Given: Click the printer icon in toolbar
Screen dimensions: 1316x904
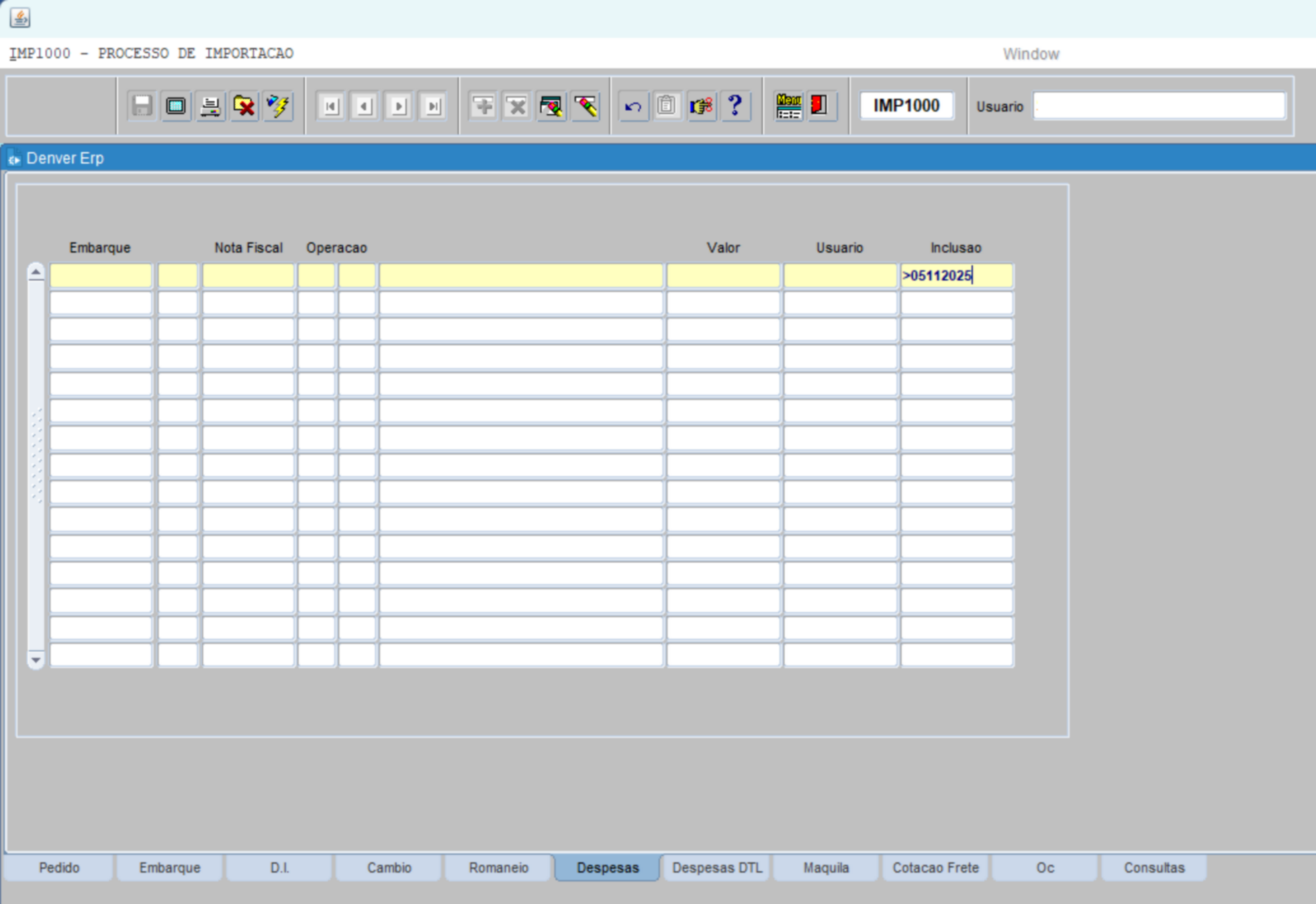Looking at the screenshot, I should 210,106.
